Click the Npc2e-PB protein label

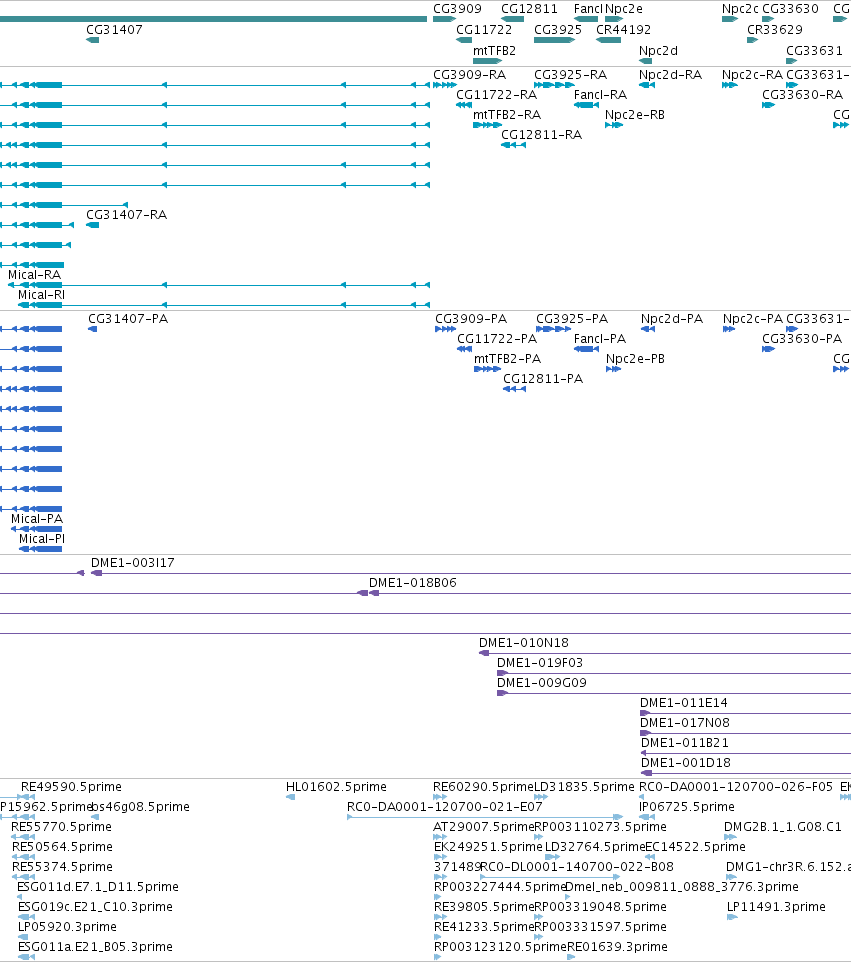[635, 358]
